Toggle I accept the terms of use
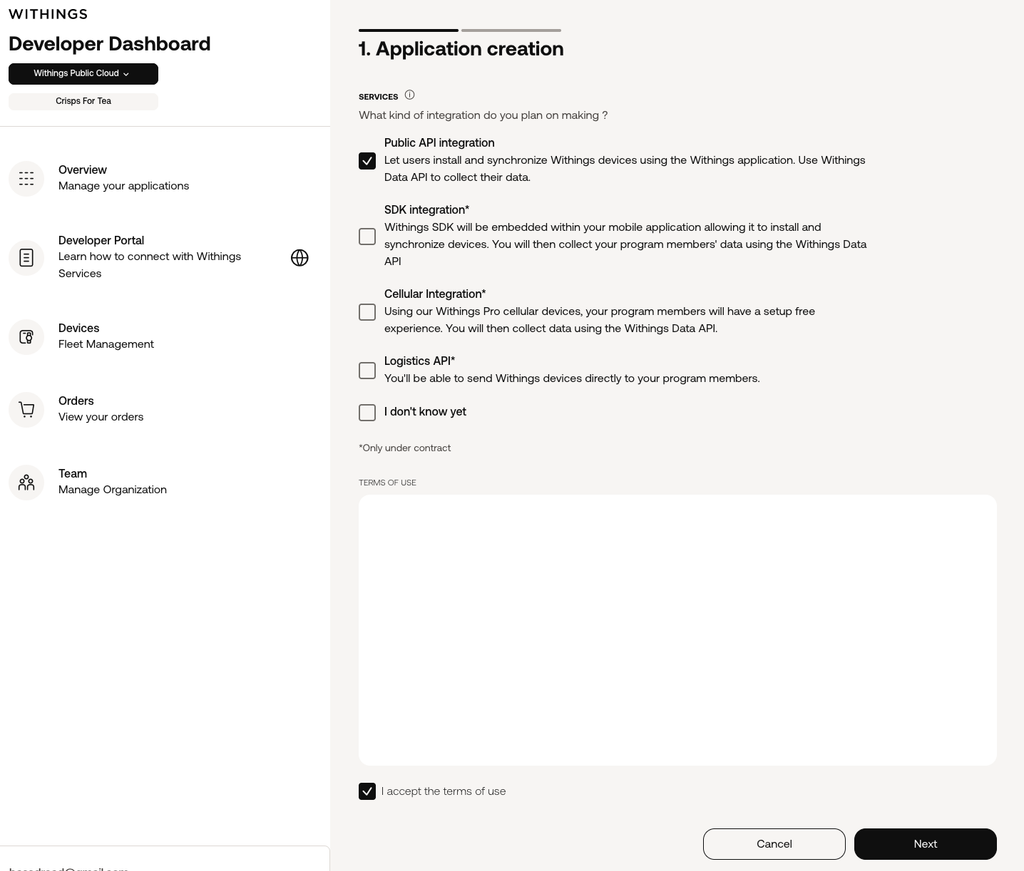1024x871 pixels. point(367,791)
